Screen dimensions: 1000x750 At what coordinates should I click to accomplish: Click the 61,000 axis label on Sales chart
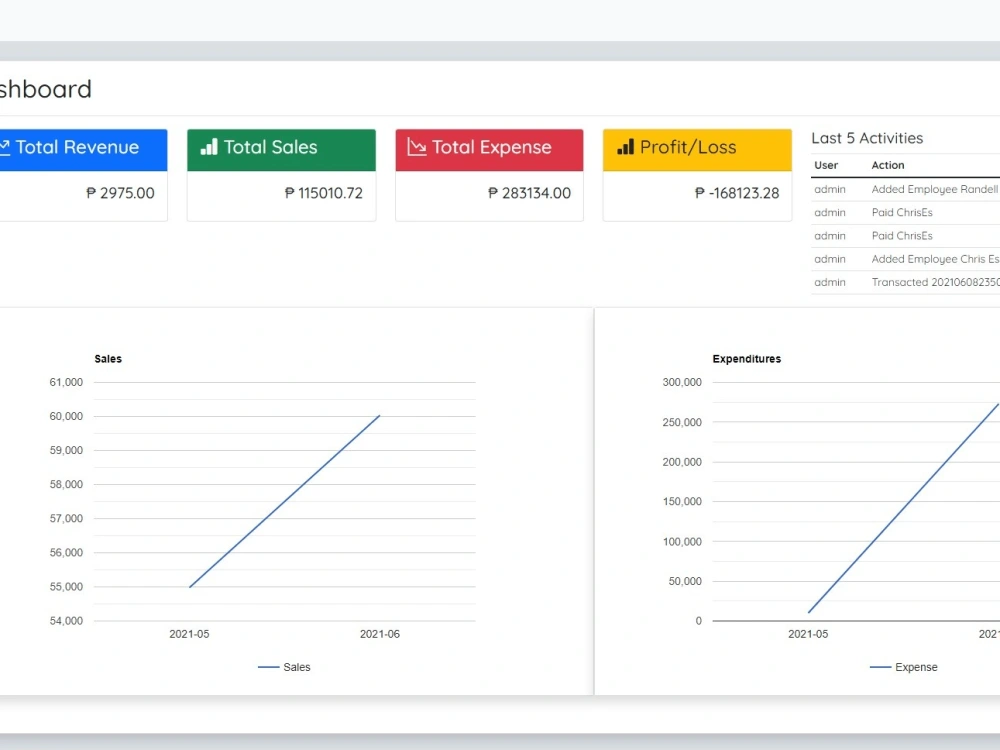tap(66, 382)
